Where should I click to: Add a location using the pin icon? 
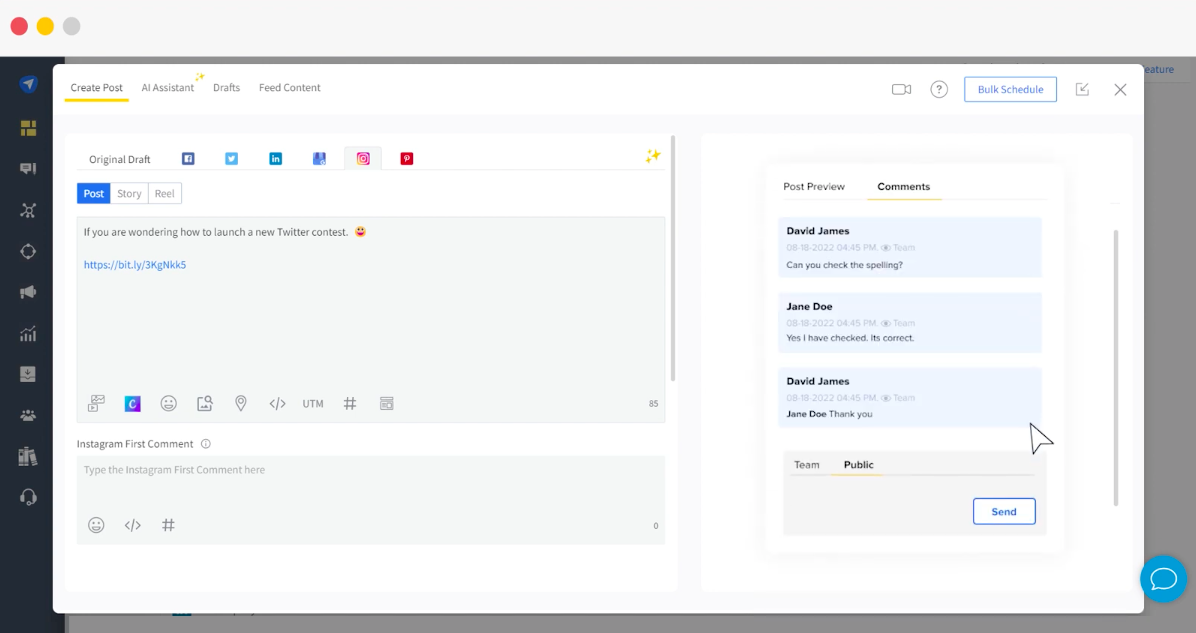click(x=241, y=403)
